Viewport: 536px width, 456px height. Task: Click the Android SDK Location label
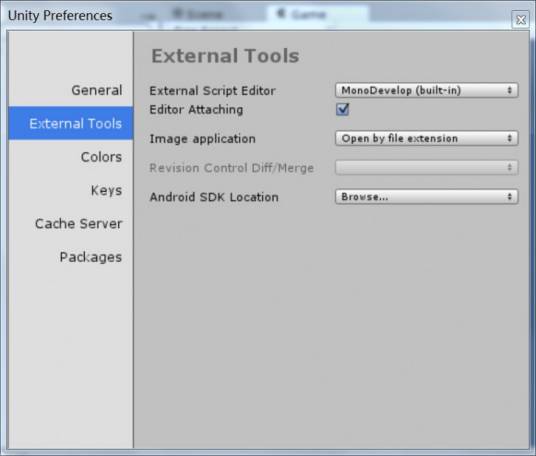[214, 197]
